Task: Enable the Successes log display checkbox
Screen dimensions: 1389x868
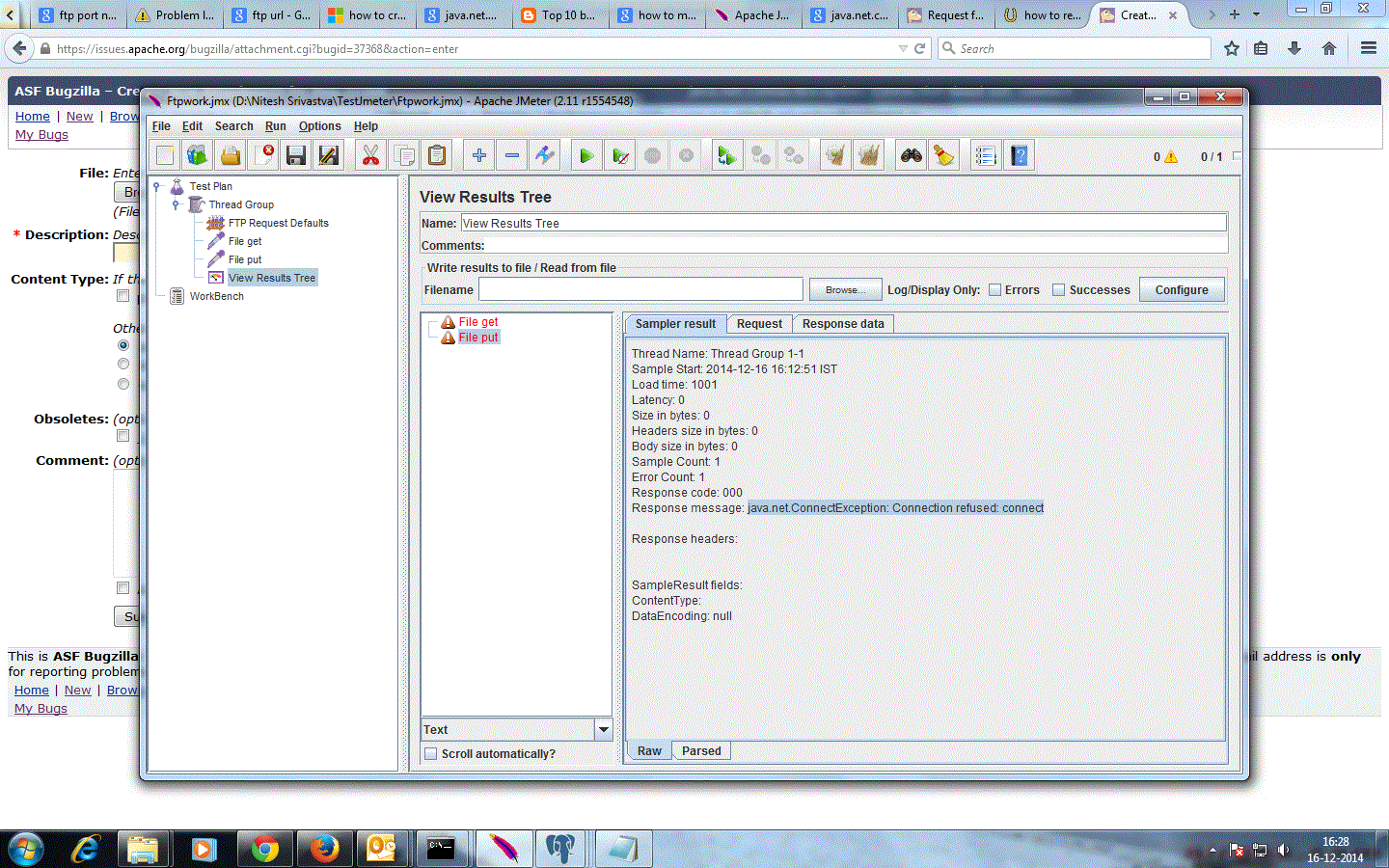Action: [x=1060, y=288]
